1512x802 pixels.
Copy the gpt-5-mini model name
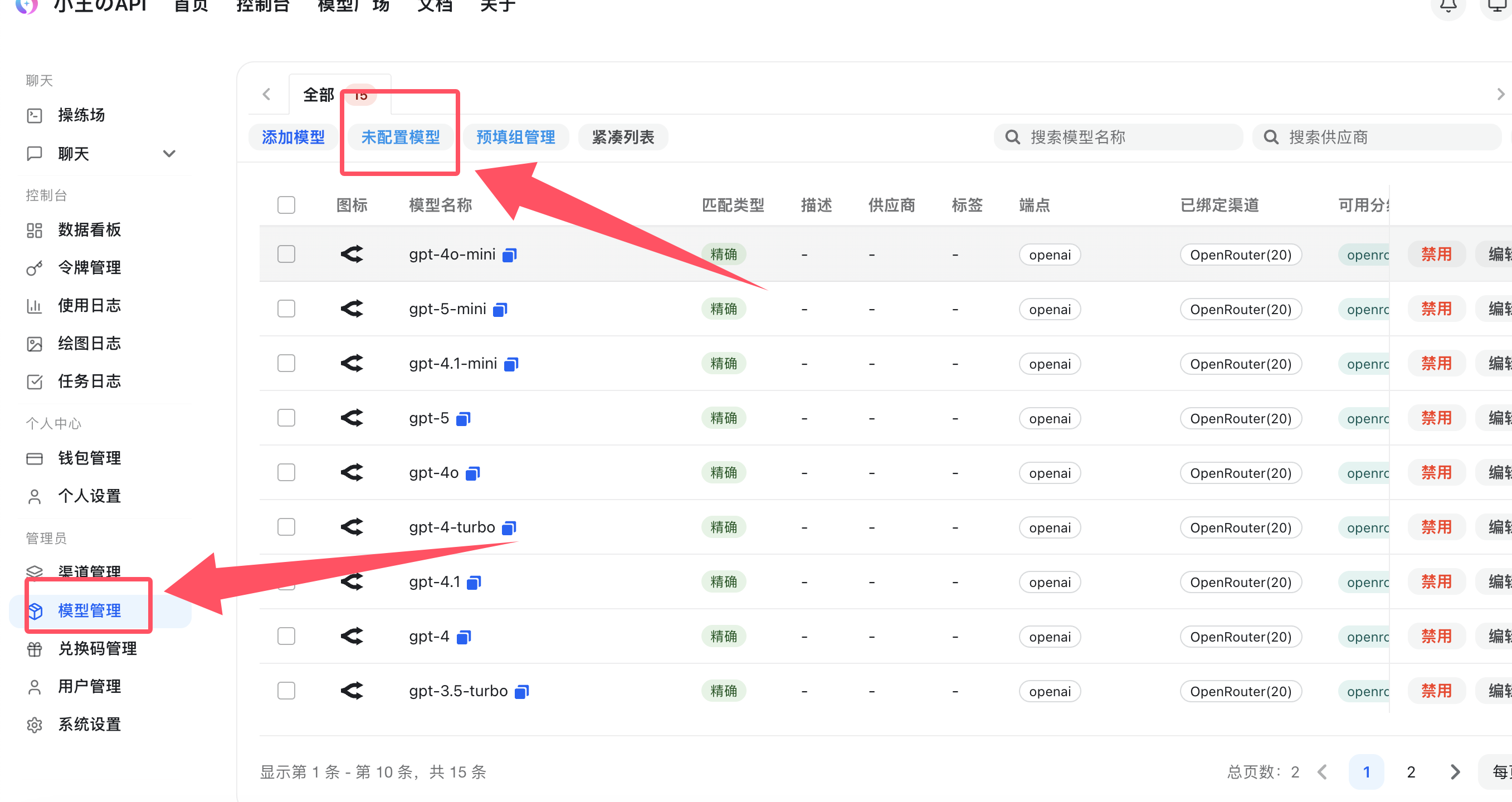(500, 309)
